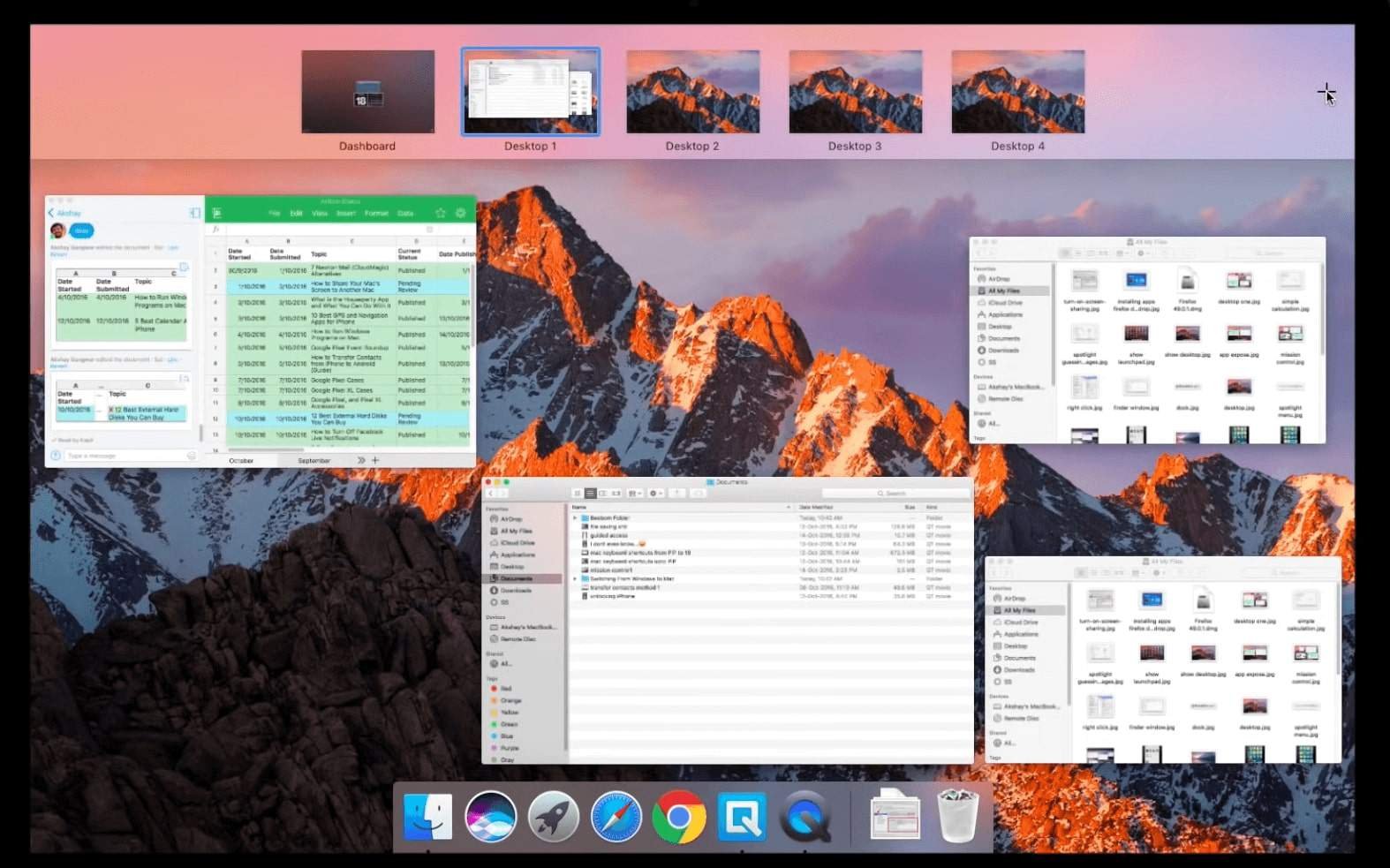Launch Siri from the Dock
This screenshot has width=1390, height=868.
pos(490,816)
